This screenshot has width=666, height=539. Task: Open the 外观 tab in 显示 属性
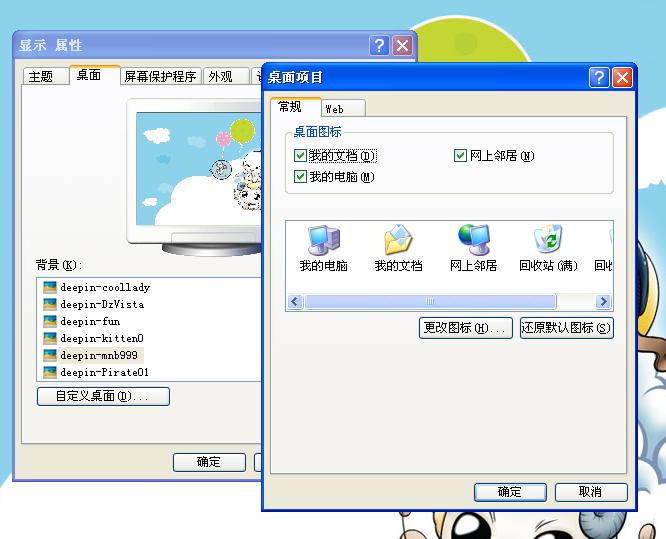226,76
